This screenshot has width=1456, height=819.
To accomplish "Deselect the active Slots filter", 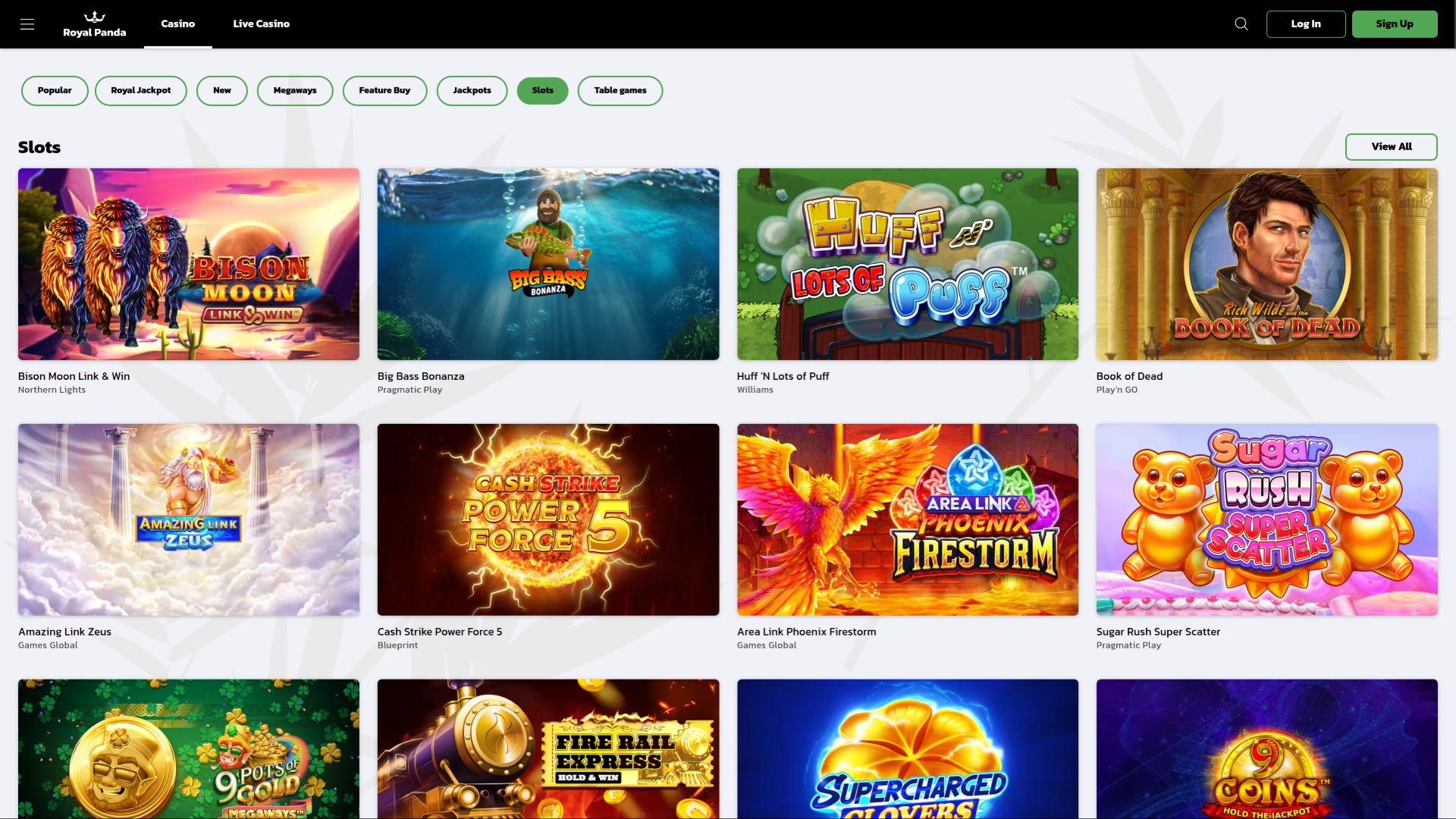I will 542,90.
